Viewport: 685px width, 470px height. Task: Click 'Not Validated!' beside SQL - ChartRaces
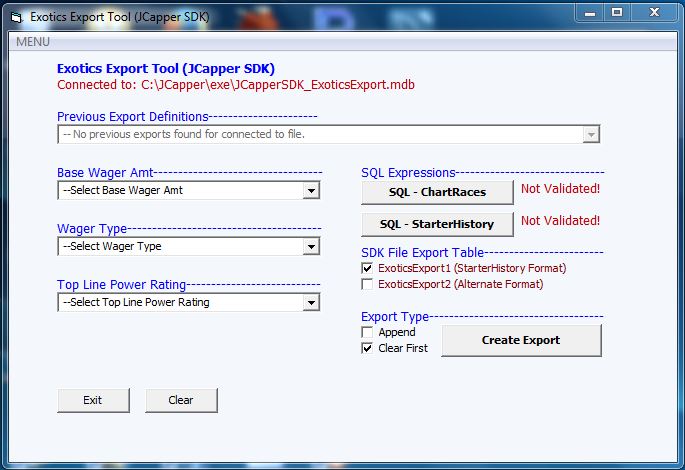tap(560, 189)
